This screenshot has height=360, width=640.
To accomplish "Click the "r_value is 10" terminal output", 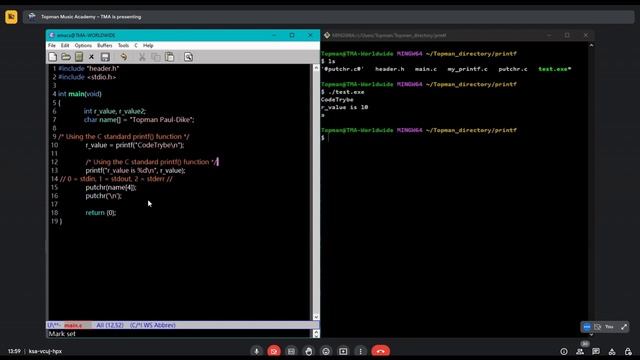I will 344,107.
